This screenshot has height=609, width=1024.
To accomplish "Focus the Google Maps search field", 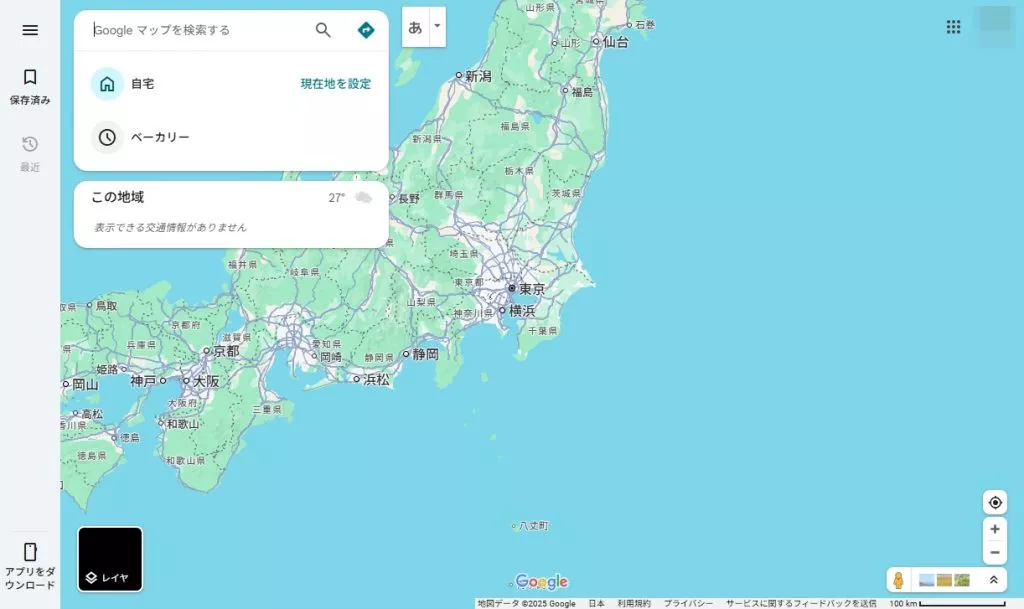I will (201, 30).
